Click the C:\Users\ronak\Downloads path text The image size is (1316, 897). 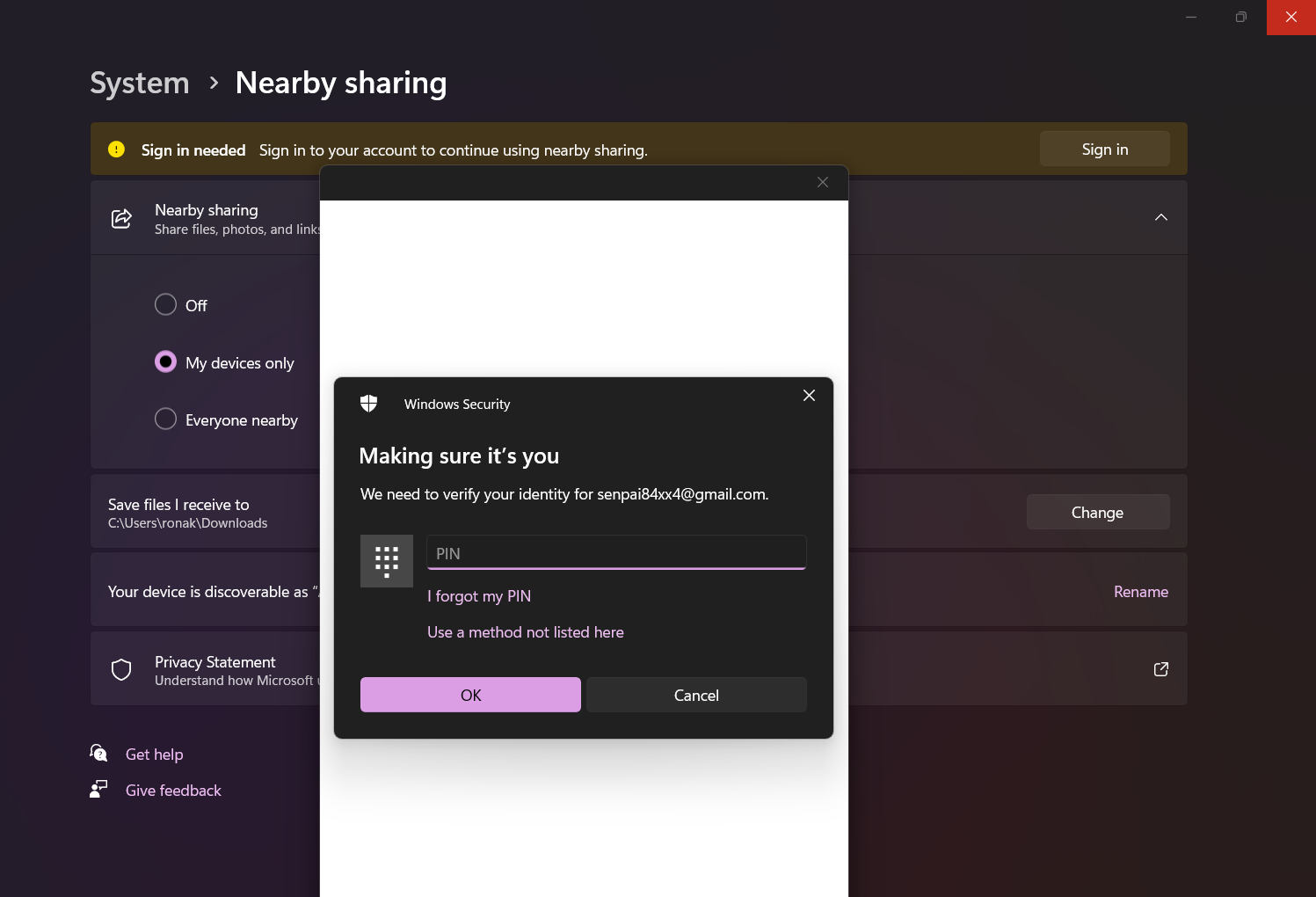click(188, 523)
